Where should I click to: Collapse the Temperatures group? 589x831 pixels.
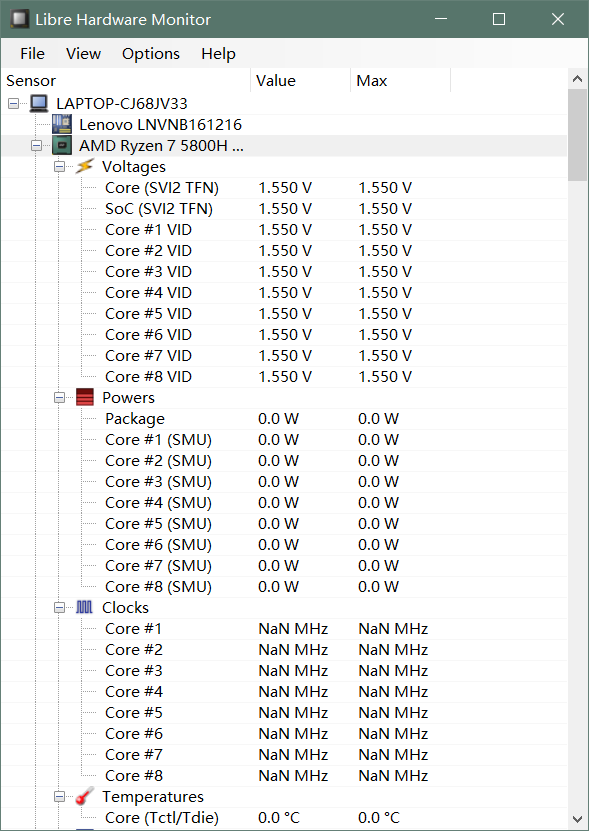coord(59,797)
